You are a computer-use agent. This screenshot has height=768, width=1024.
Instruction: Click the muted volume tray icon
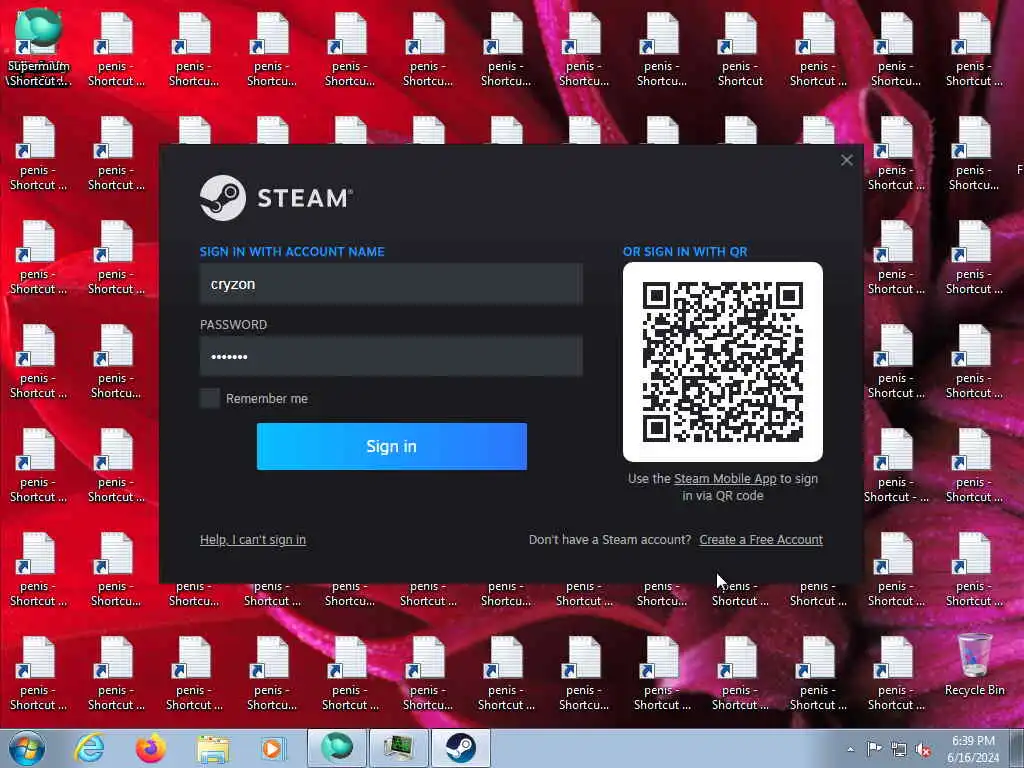click(923, 750)
